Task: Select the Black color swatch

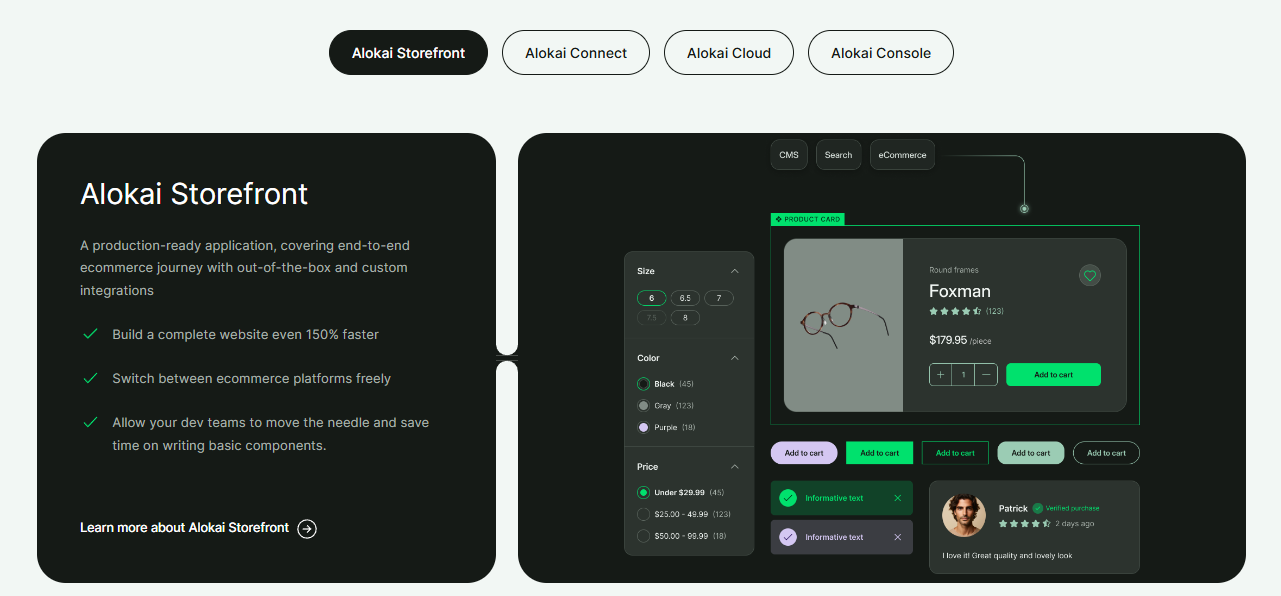Action: coord(643,384)
